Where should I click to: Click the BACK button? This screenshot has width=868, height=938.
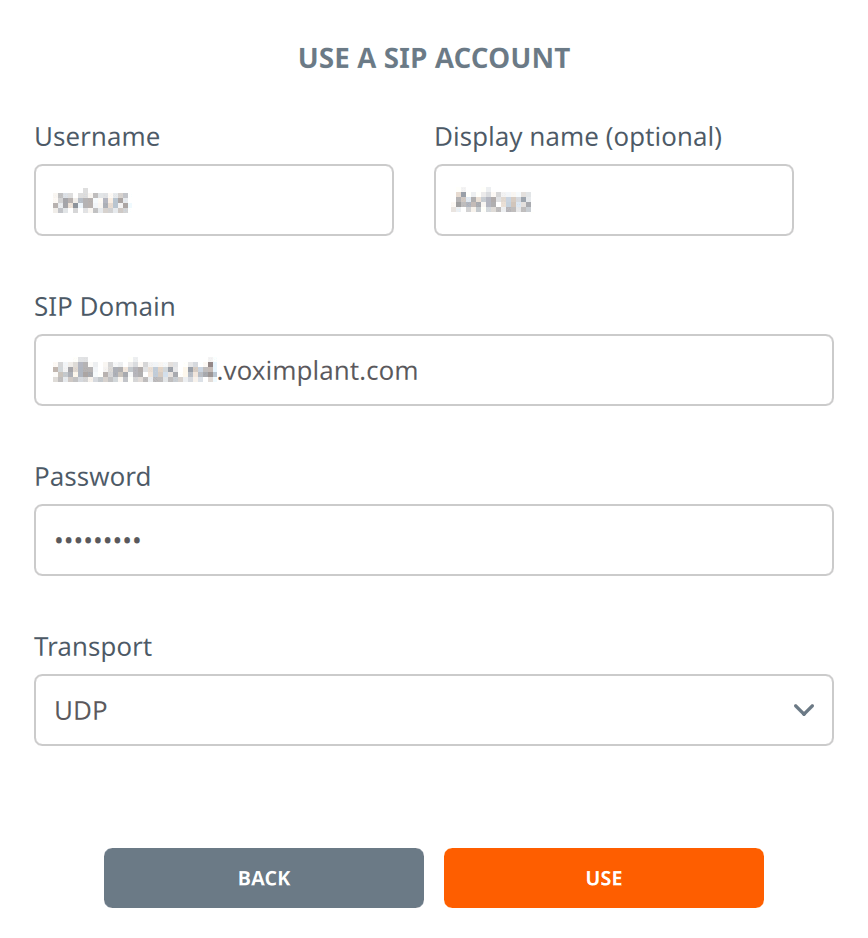[x=263, y=878]
